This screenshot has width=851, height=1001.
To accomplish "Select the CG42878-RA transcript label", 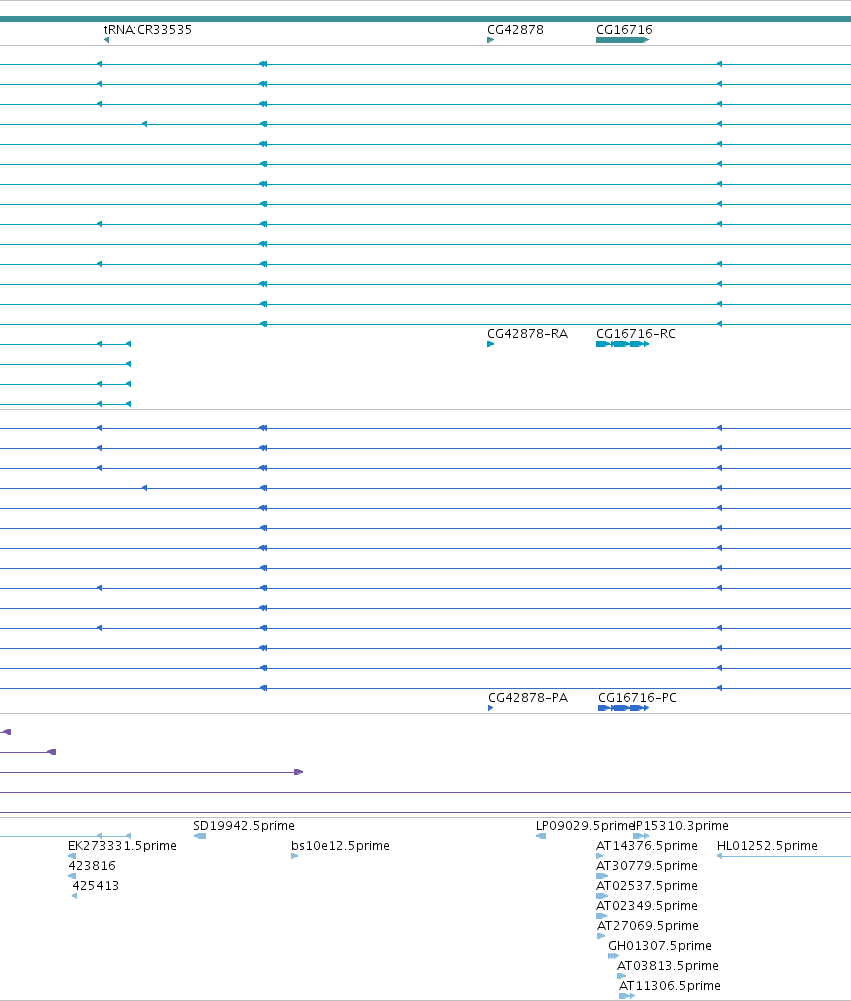I will click(x=527, y=333).
